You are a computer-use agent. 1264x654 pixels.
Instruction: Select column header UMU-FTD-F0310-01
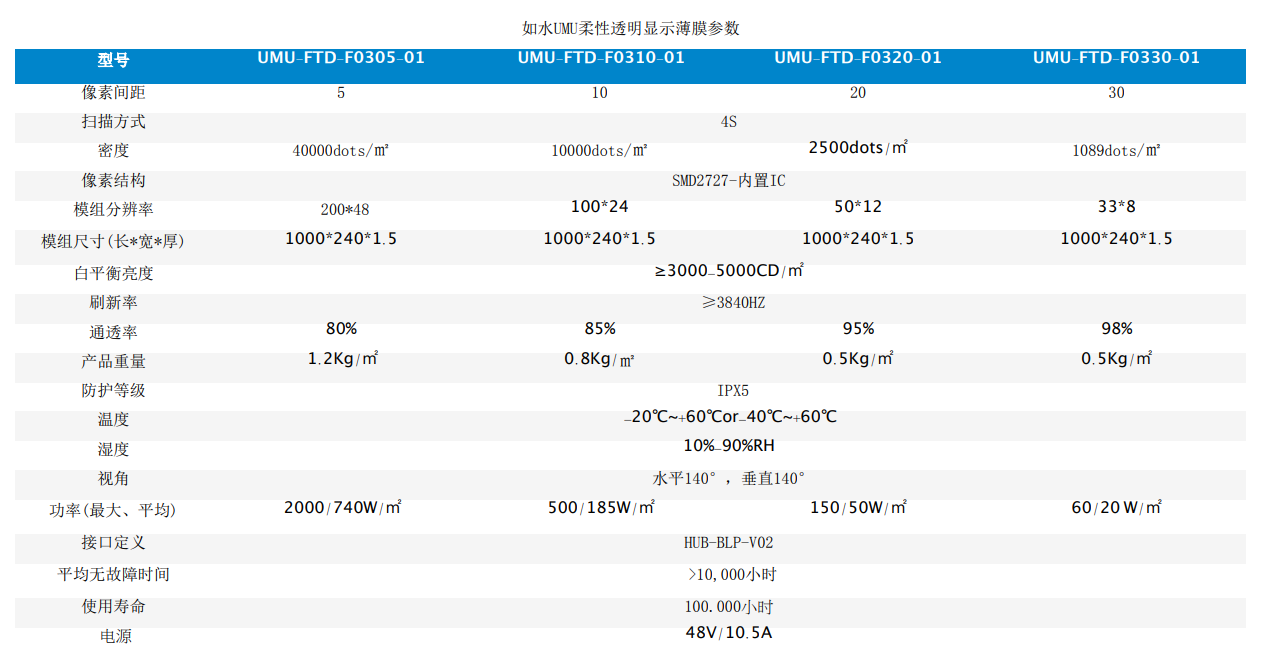click(601, 58)
